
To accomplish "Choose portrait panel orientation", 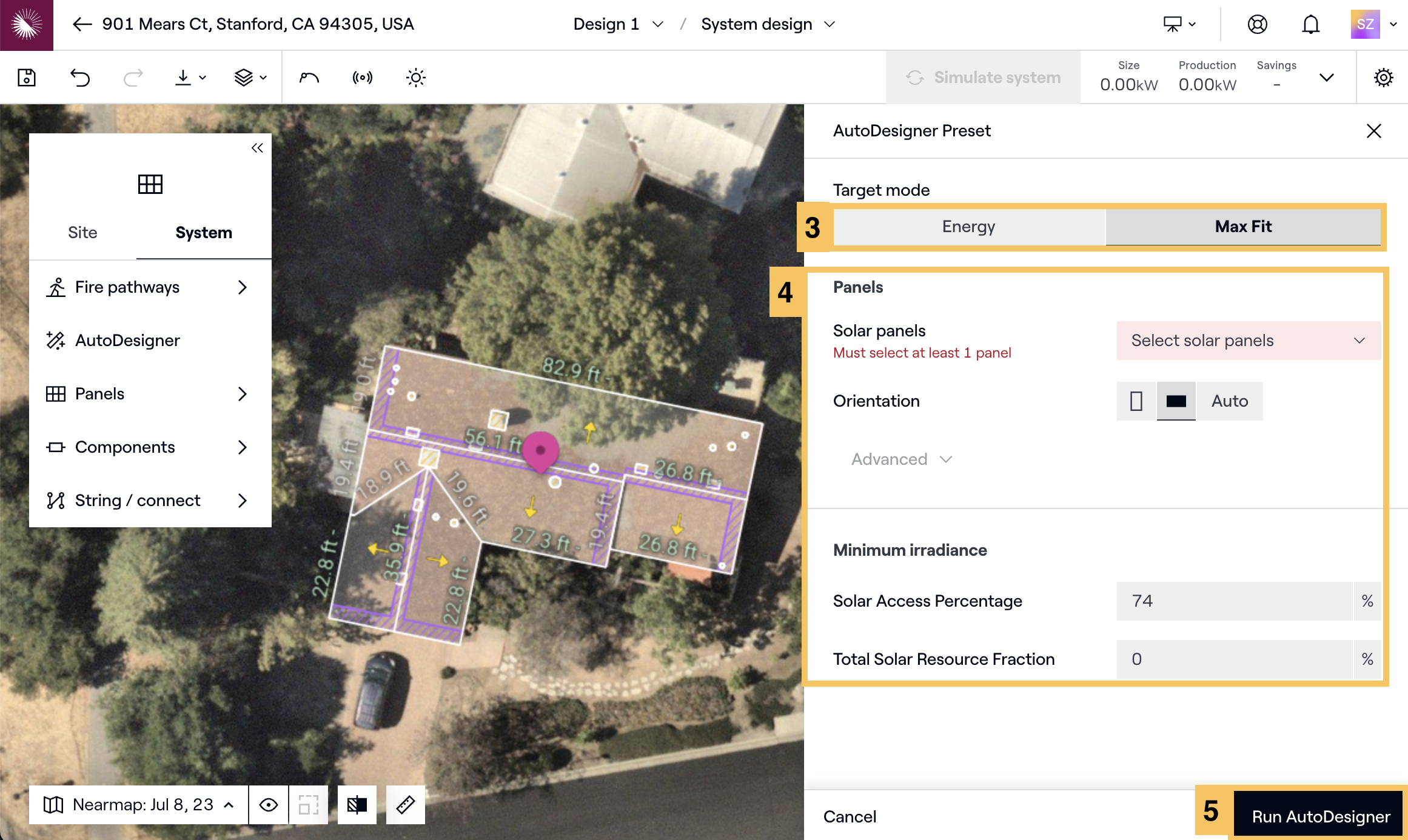I will click(x=1136, y=401).
